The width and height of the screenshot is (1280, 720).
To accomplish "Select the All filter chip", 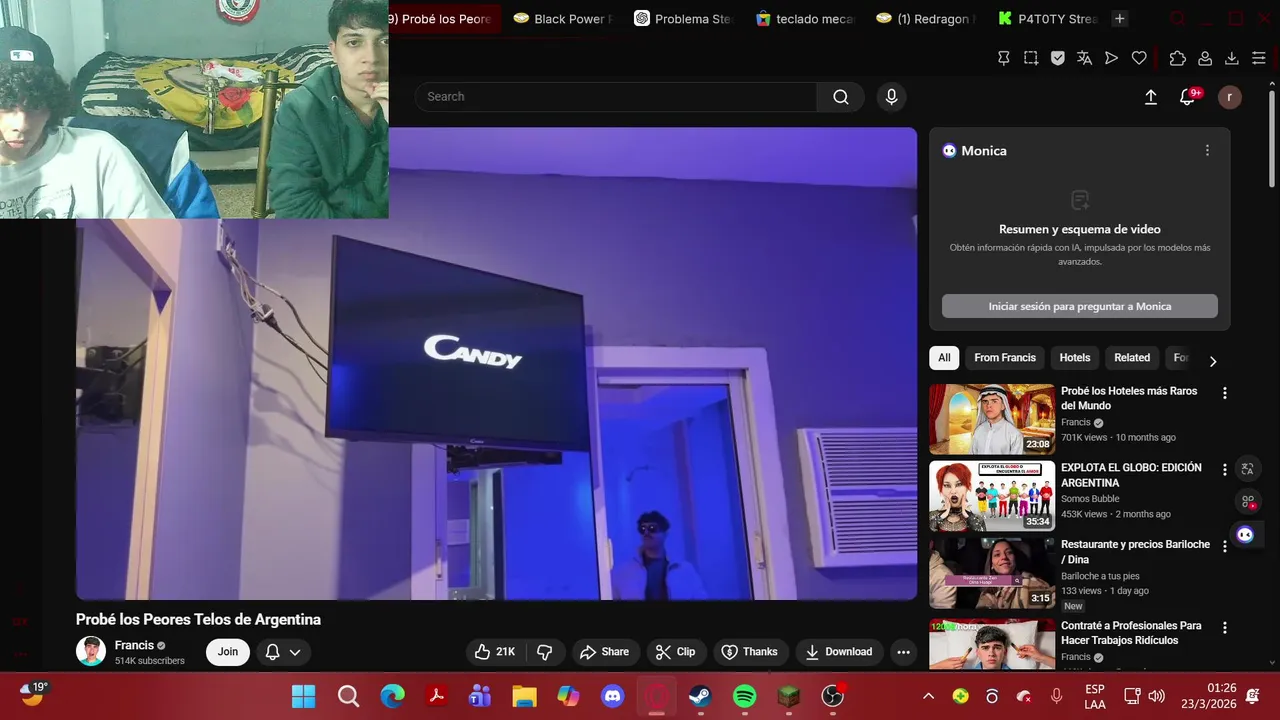I will [944, 358].
